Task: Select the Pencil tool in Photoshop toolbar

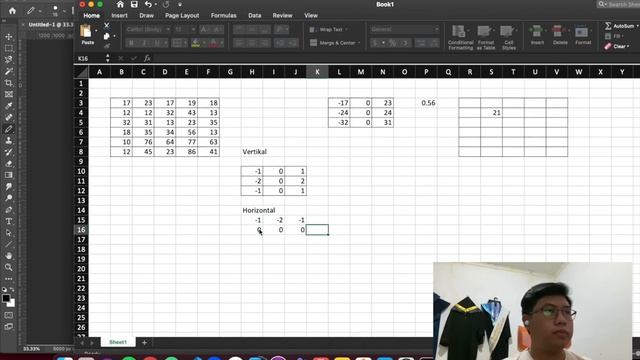Action: tap(9, 129)
